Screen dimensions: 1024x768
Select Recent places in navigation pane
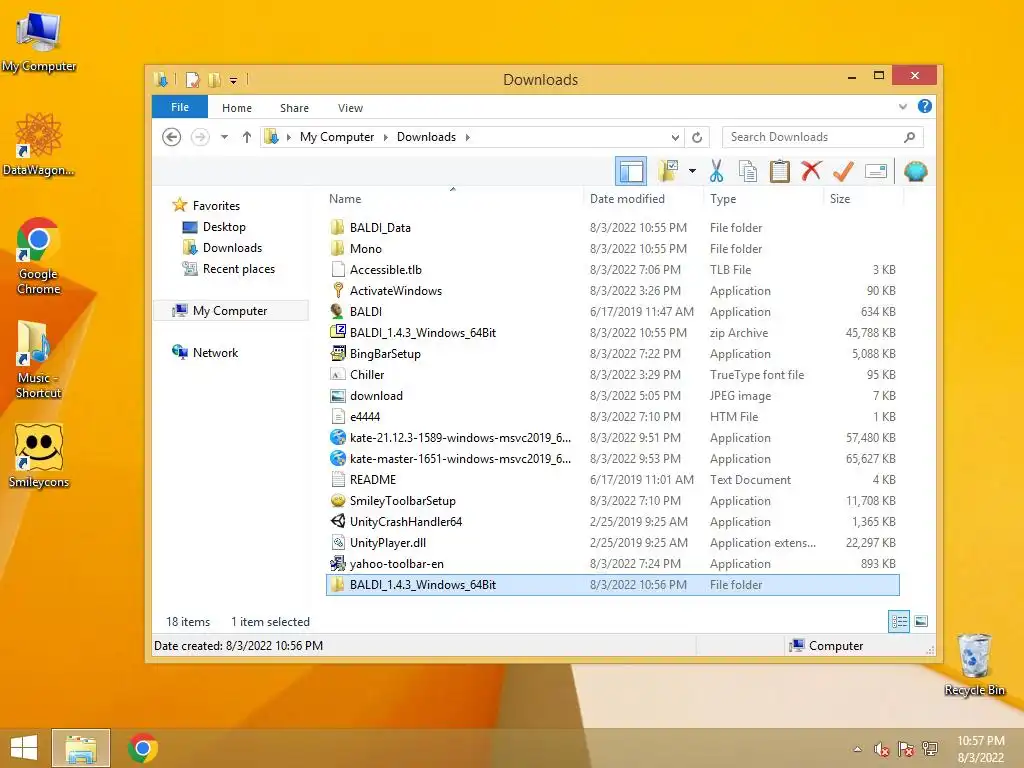238,268
